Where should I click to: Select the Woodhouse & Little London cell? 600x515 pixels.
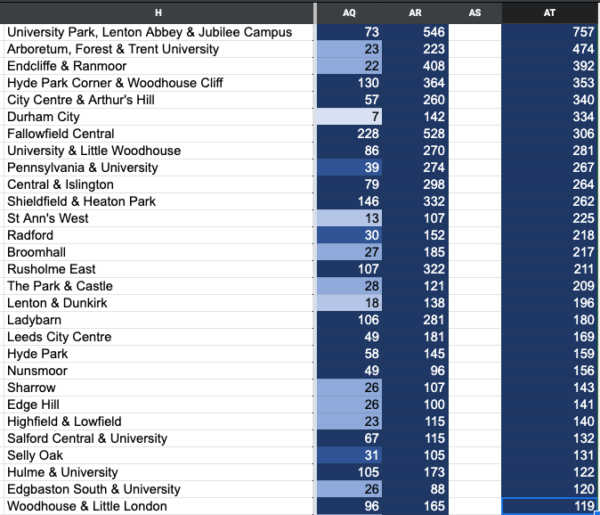click(x=158, y=506)
